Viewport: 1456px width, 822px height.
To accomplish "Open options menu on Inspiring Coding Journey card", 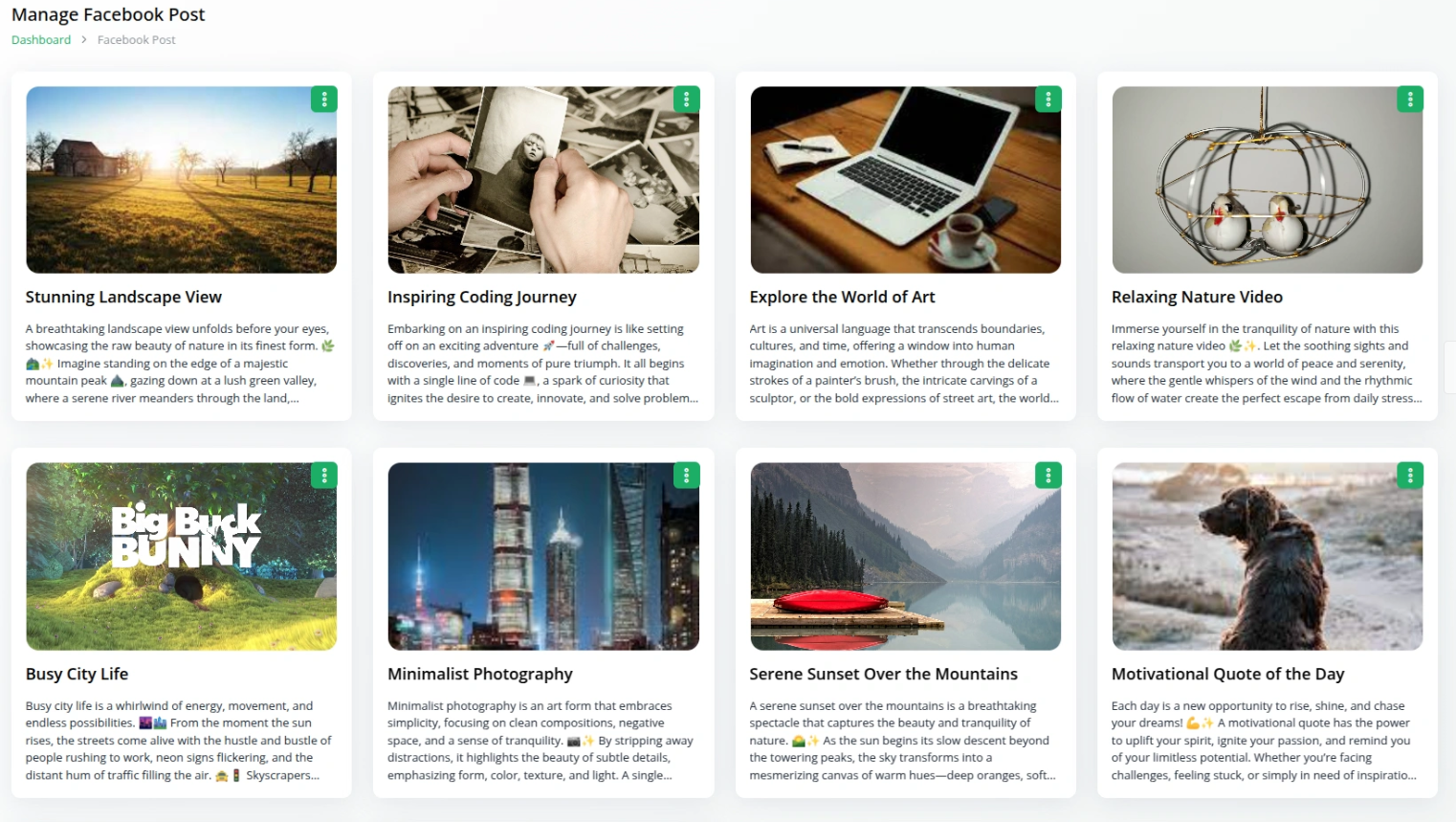I will click(x=686, y=100).
